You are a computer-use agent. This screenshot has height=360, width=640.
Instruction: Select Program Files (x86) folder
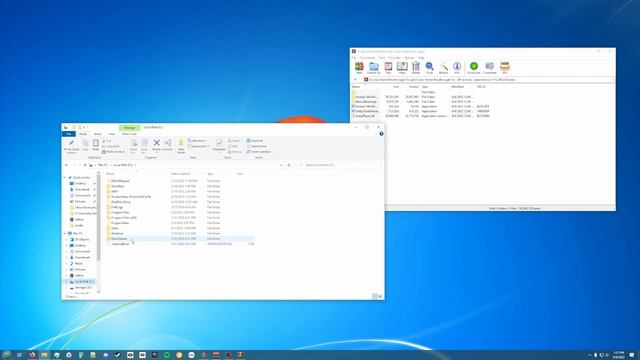(x=124, y=218)
